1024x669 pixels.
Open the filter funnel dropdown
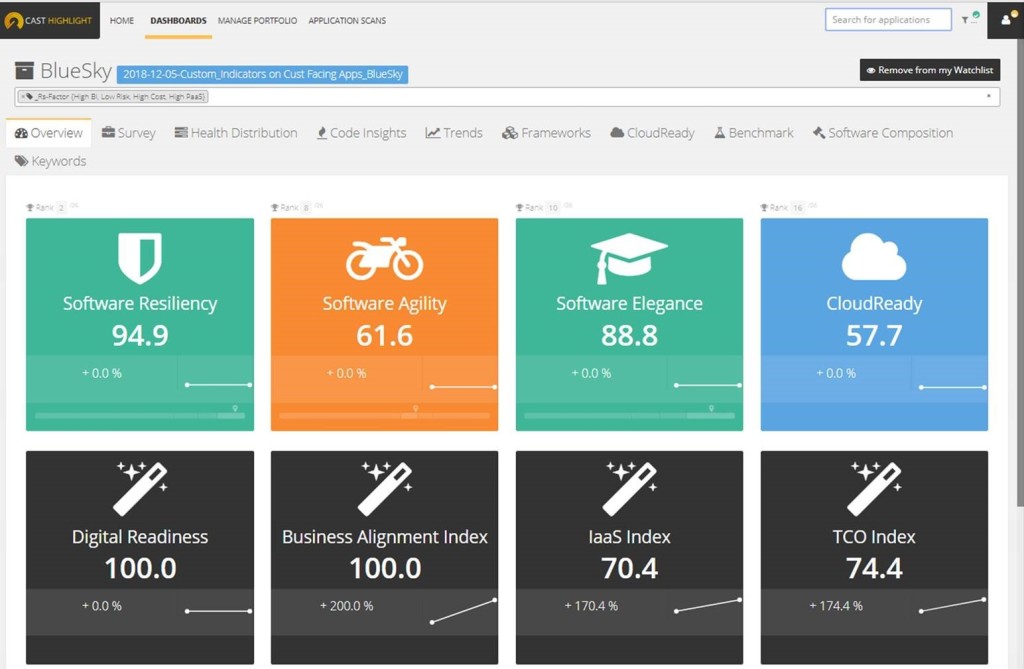tap(969, 20)
